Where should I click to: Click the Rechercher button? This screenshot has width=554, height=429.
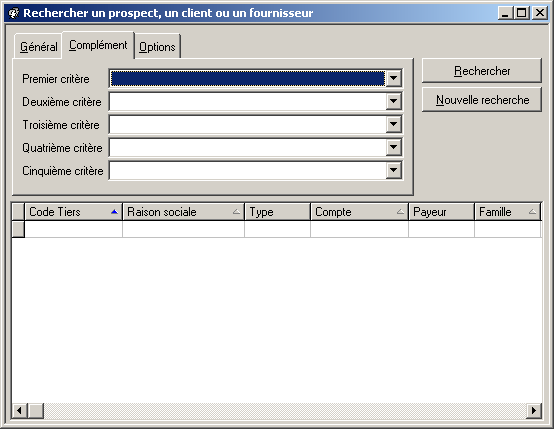click(482, 71)
